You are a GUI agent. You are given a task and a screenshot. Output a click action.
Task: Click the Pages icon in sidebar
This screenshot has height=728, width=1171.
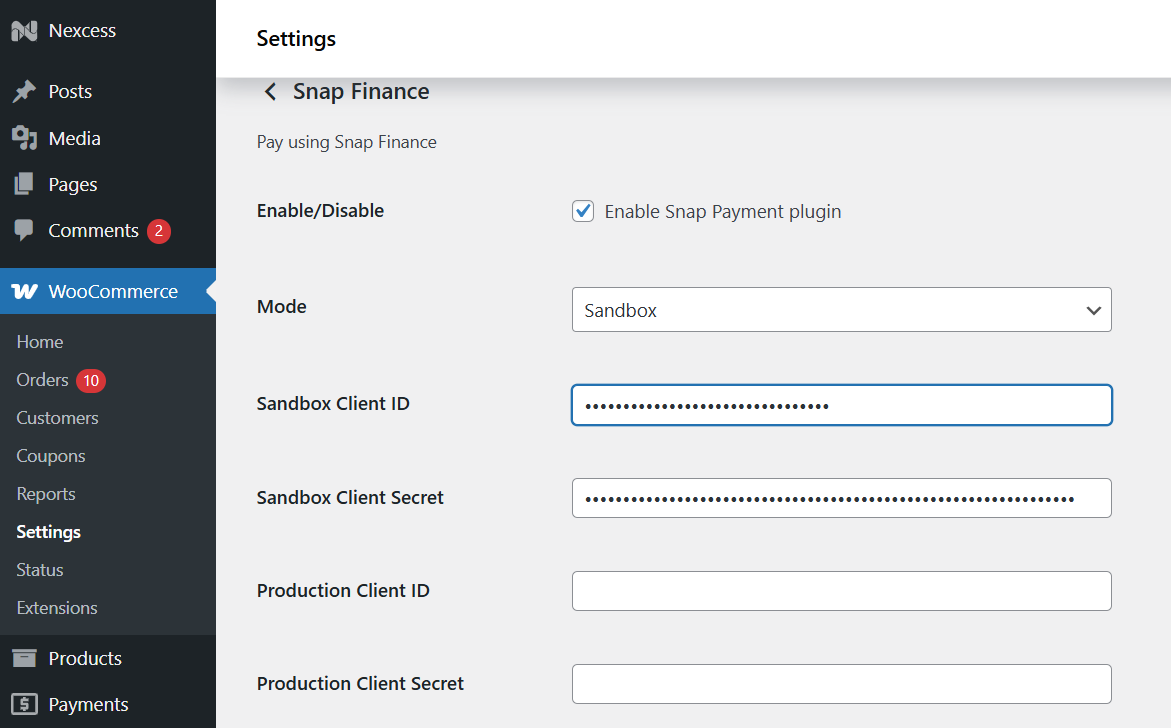point(24,184)
